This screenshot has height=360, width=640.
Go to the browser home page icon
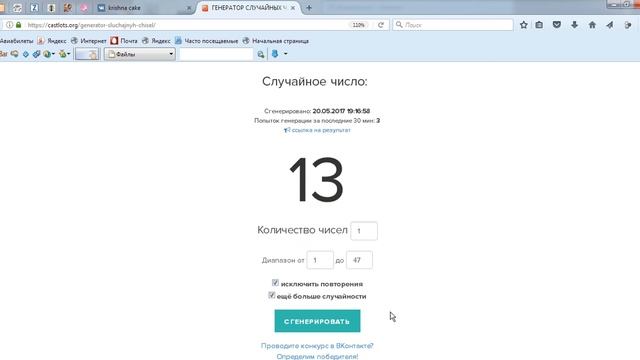pyautogui.click(x=592, y=25)
